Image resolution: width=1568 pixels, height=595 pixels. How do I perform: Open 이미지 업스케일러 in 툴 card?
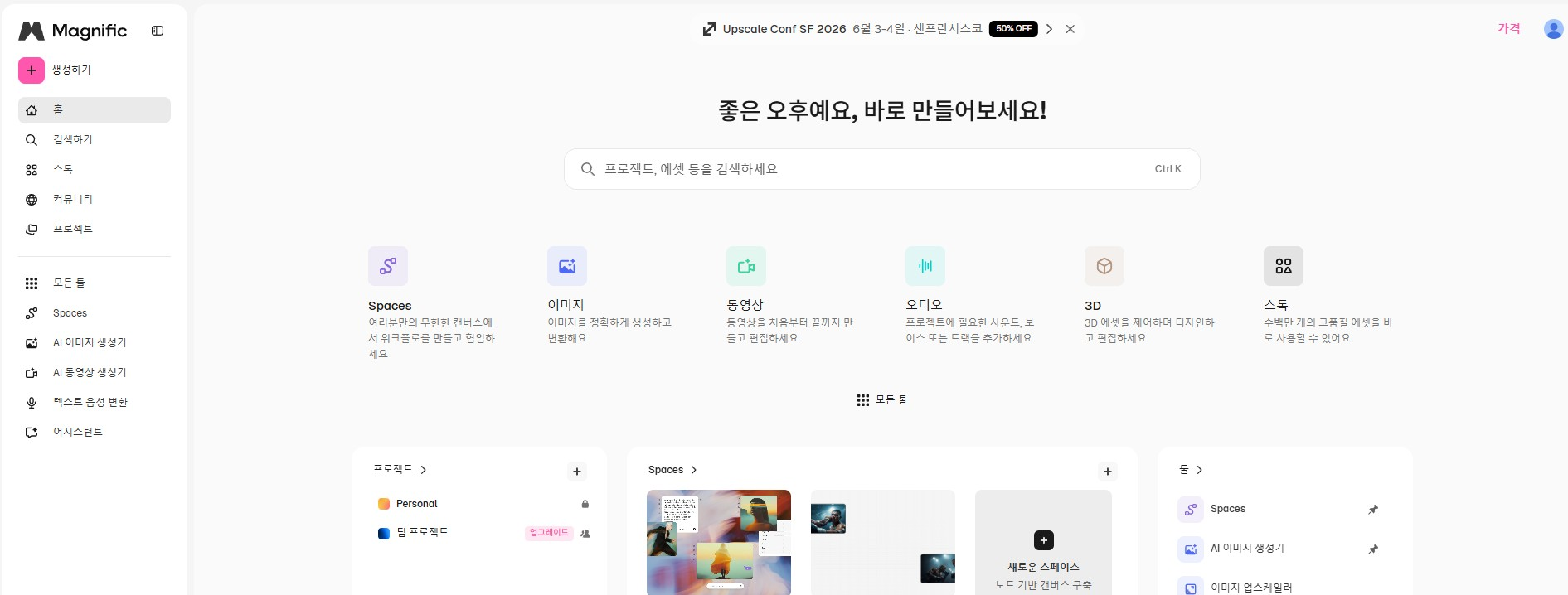pos(1251,588)
